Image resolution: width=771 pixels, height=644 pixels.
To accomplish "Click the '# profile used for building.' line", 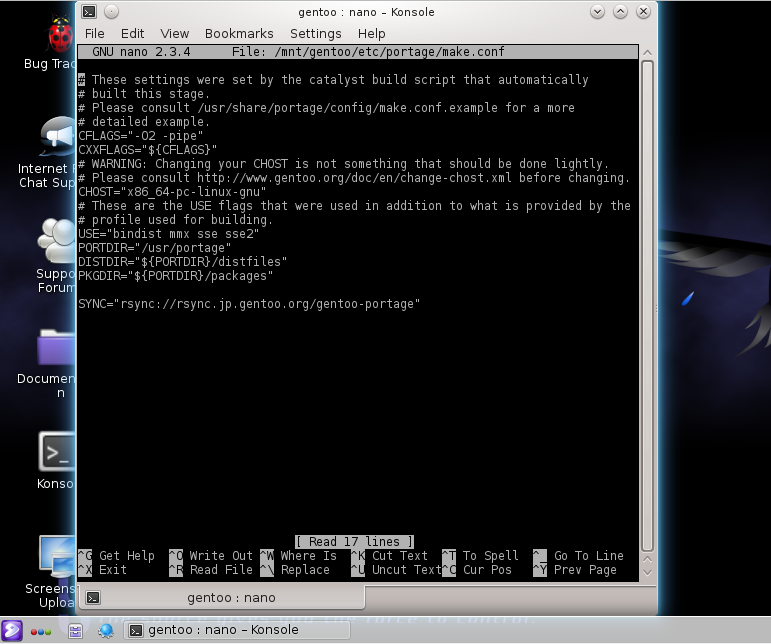I will click(176, 220).
